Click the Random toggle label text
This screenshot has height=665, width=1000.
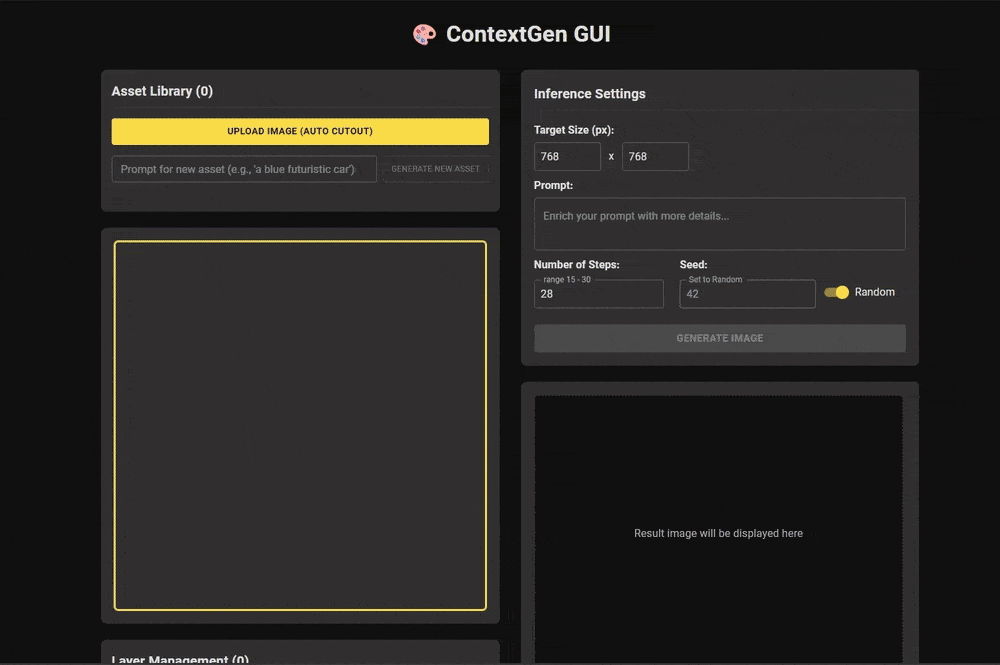tap(874, 291)
